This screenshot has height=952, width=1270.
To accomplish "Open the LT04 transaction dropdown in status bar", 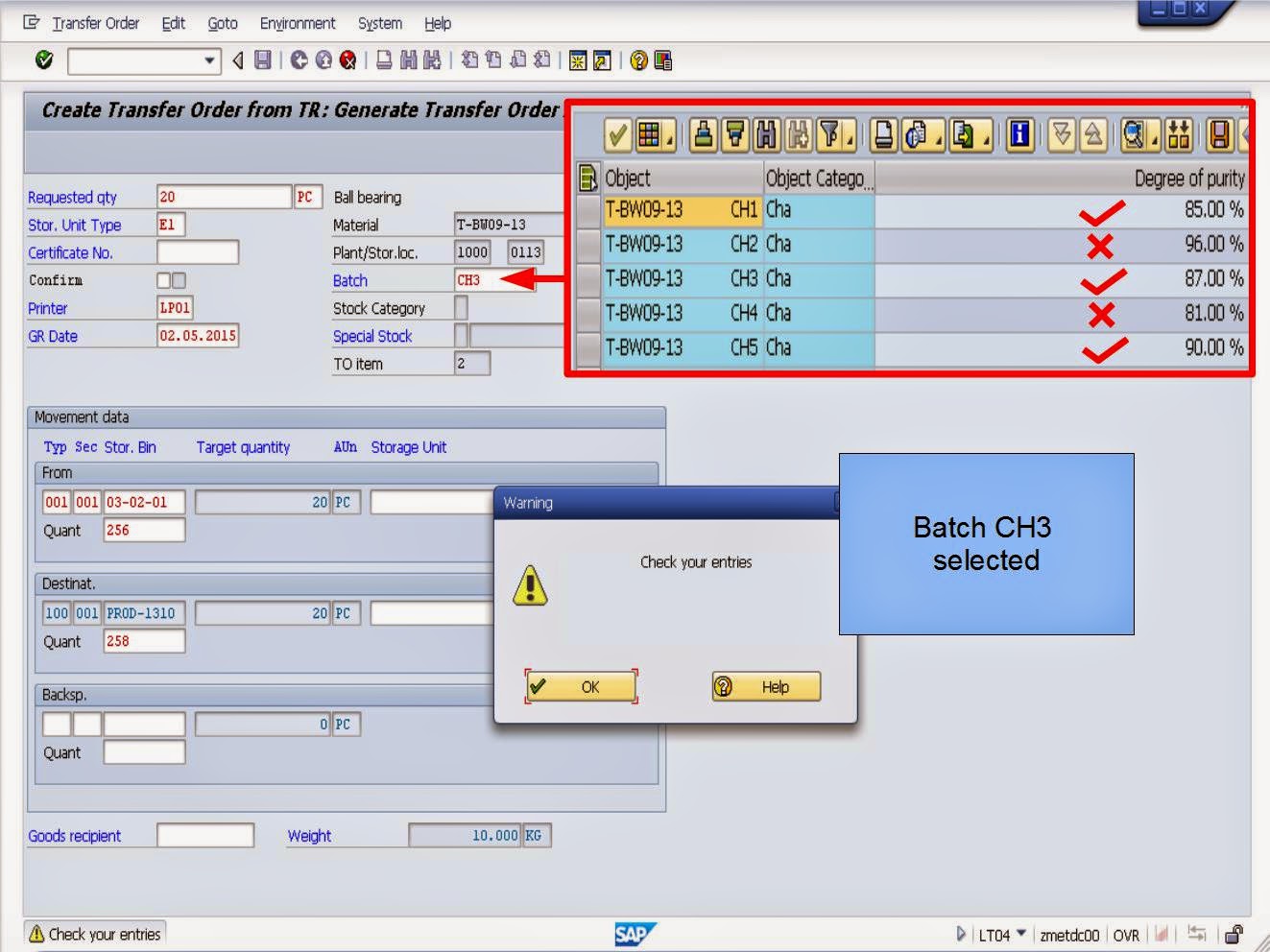I will pyautogui.click(x=1022, y=932).
